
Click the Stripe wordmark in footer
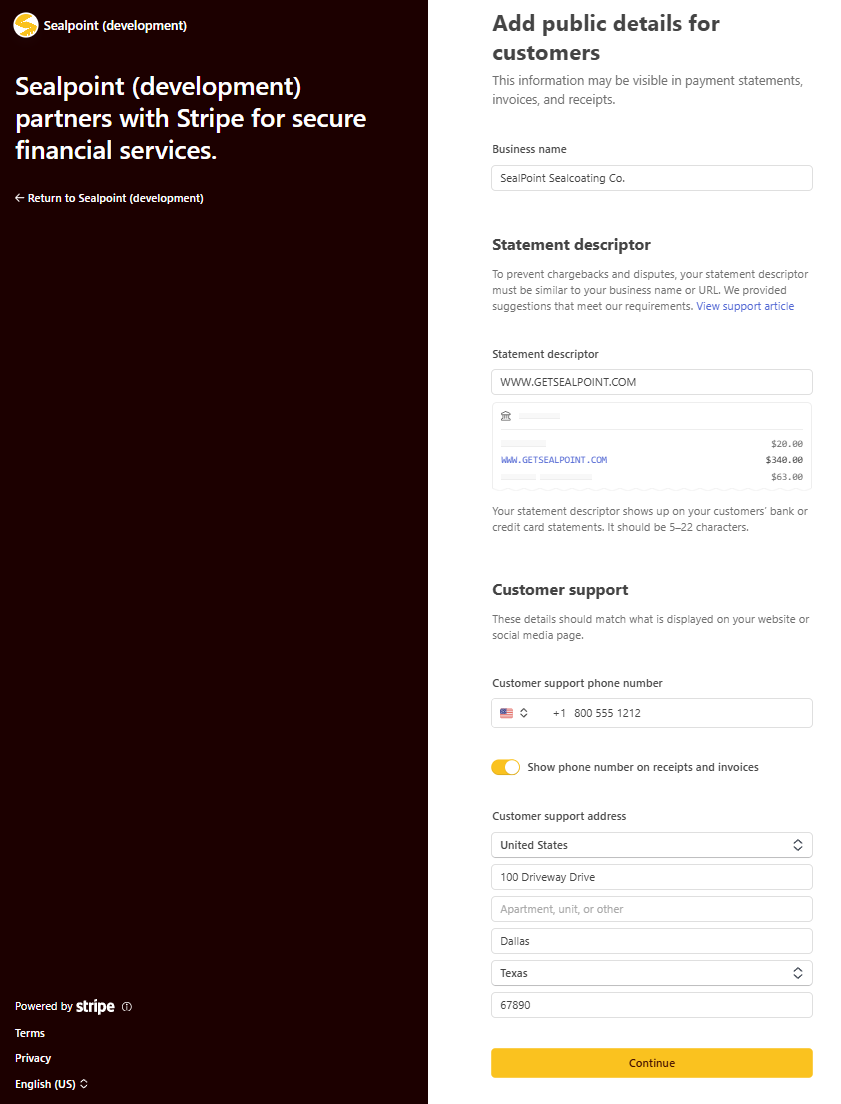click(x=95, y=1007)
